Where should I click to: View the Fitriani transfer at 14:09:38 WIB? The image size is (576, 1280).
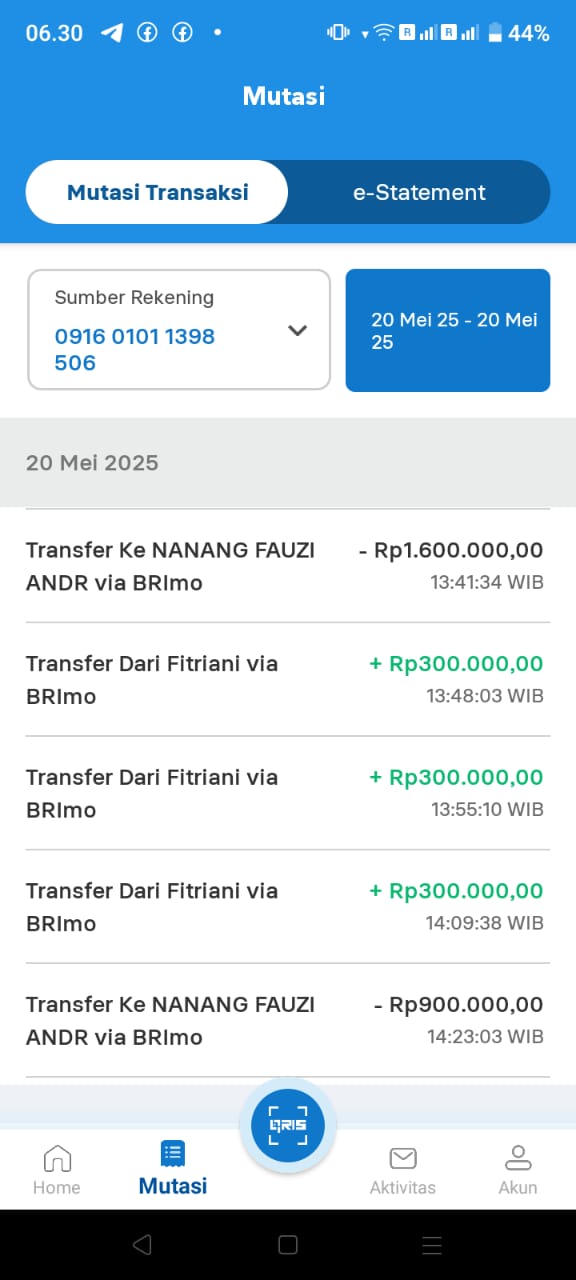tap(288, 907)
